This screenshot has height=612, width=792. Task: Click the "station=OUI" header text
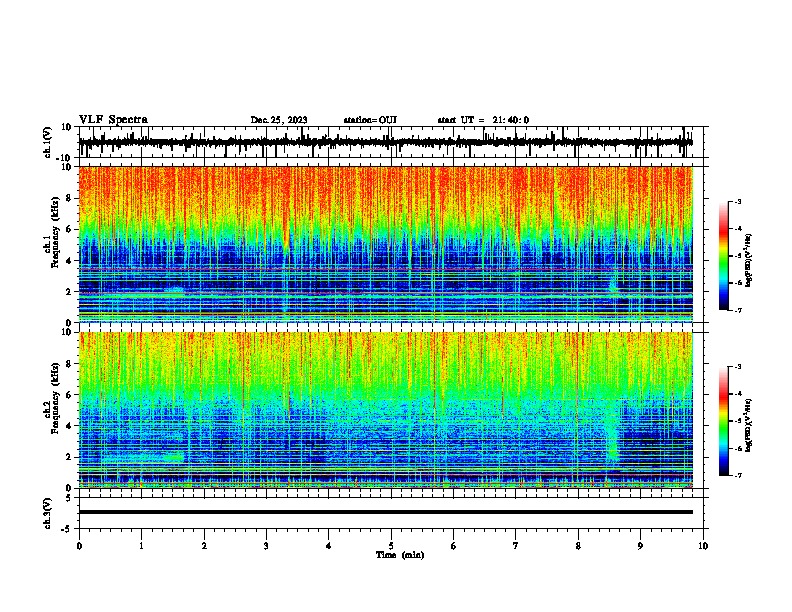[x=370, y=120]
